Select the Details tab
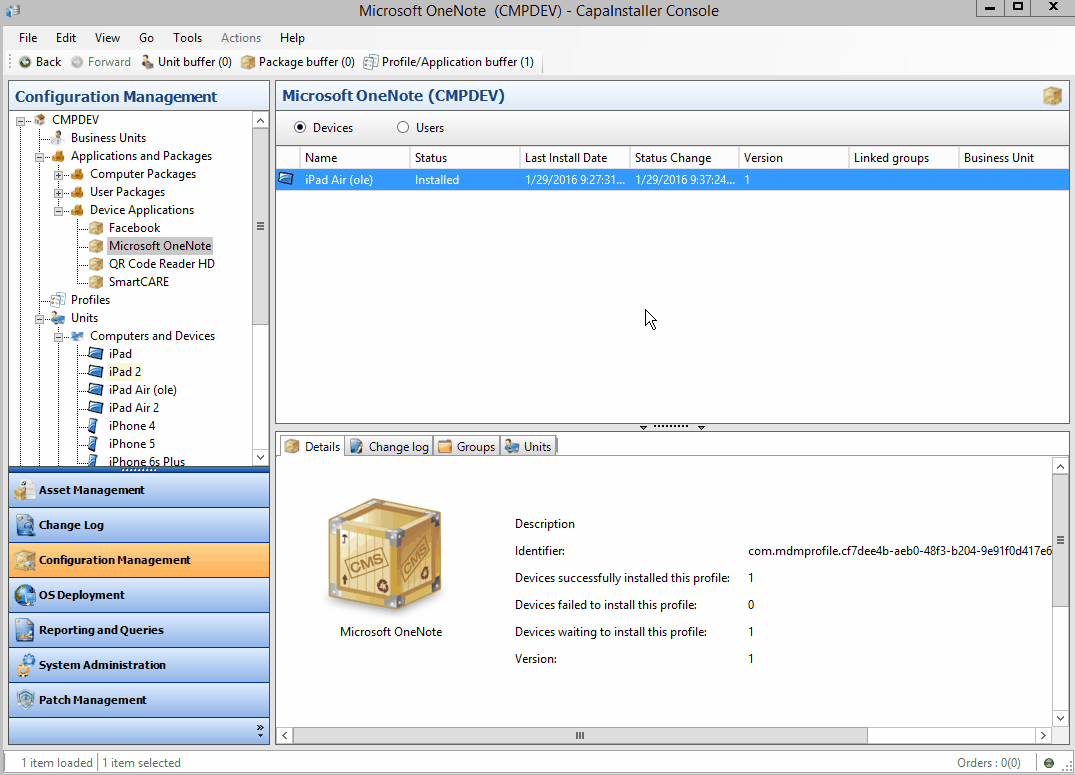The height and width of the screenshot is (775, 1075). coord(312,446)
